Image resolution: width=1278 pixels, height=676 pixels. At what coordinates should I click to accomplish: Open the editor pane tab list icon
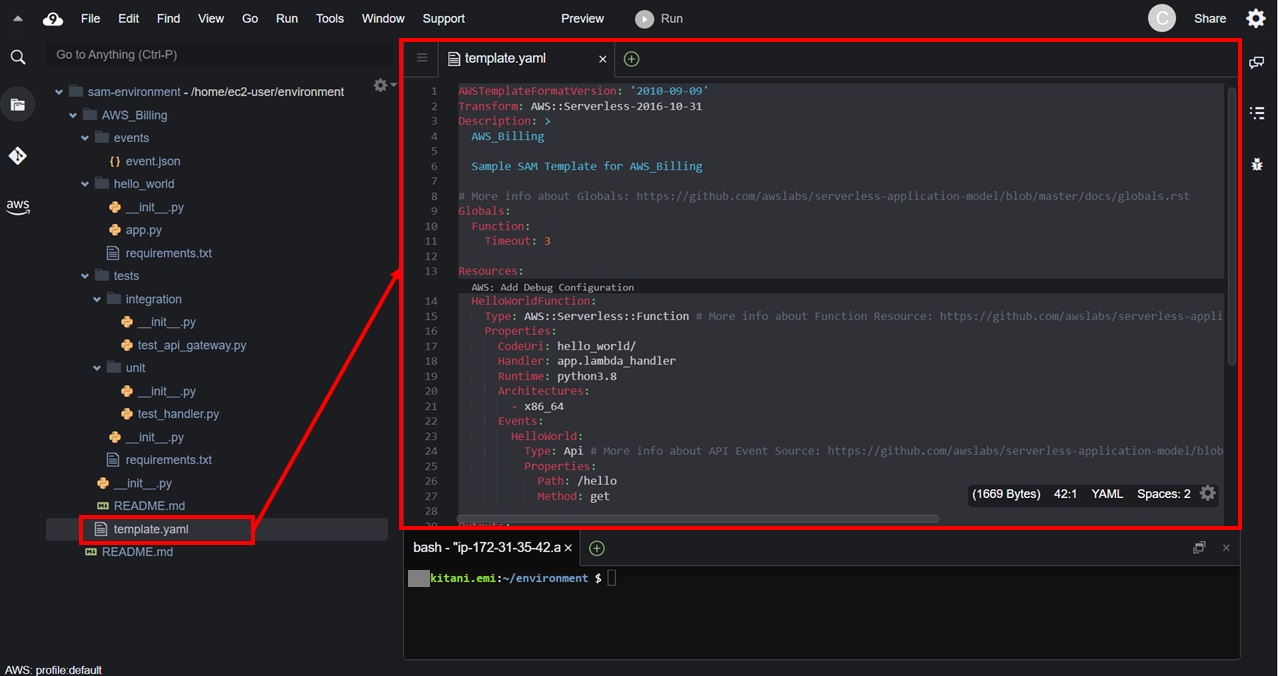[421, 59]
